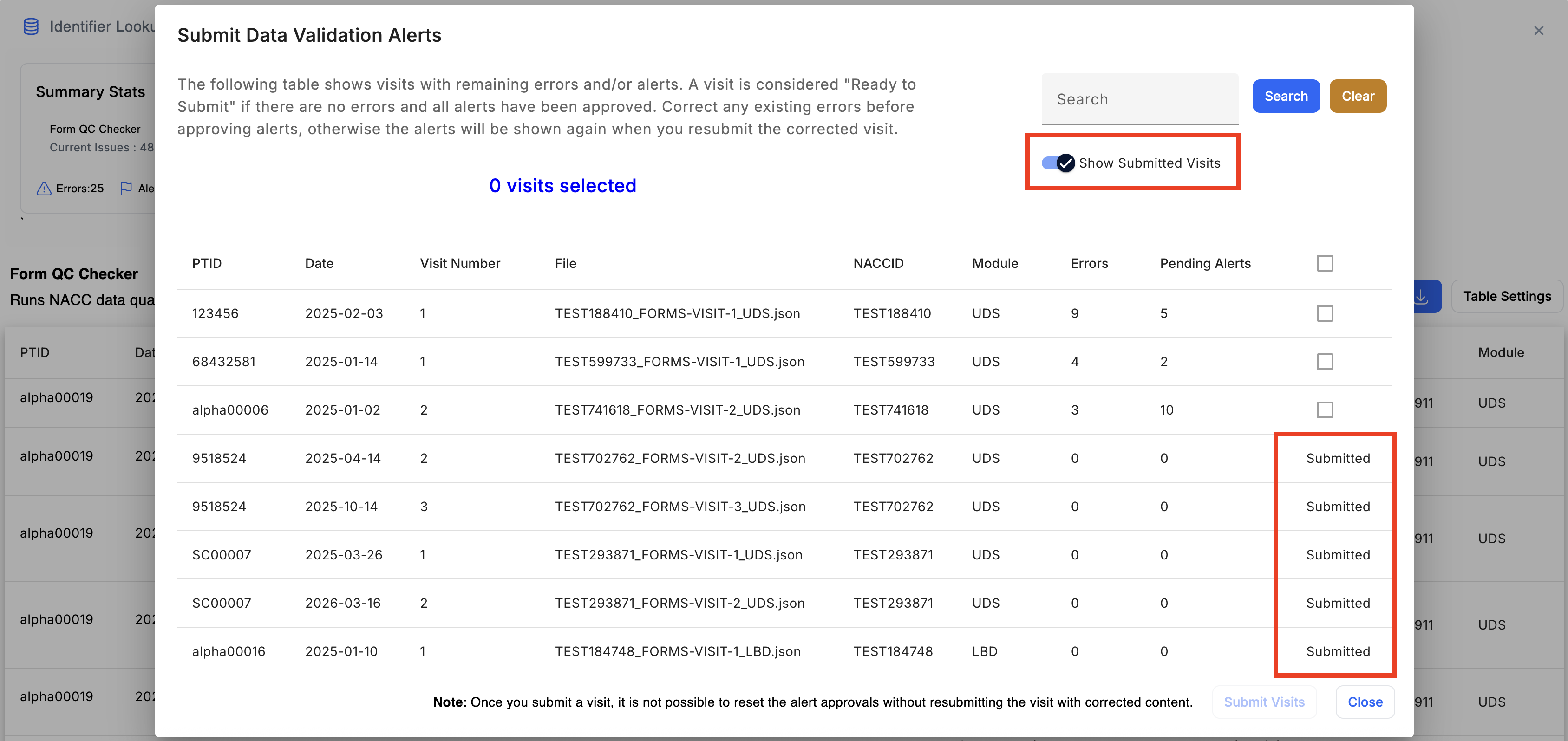Click the alerts flag icon in Summary Stats
The height and width of the screenshot is (741, 1568).
(x=126, y=188)
